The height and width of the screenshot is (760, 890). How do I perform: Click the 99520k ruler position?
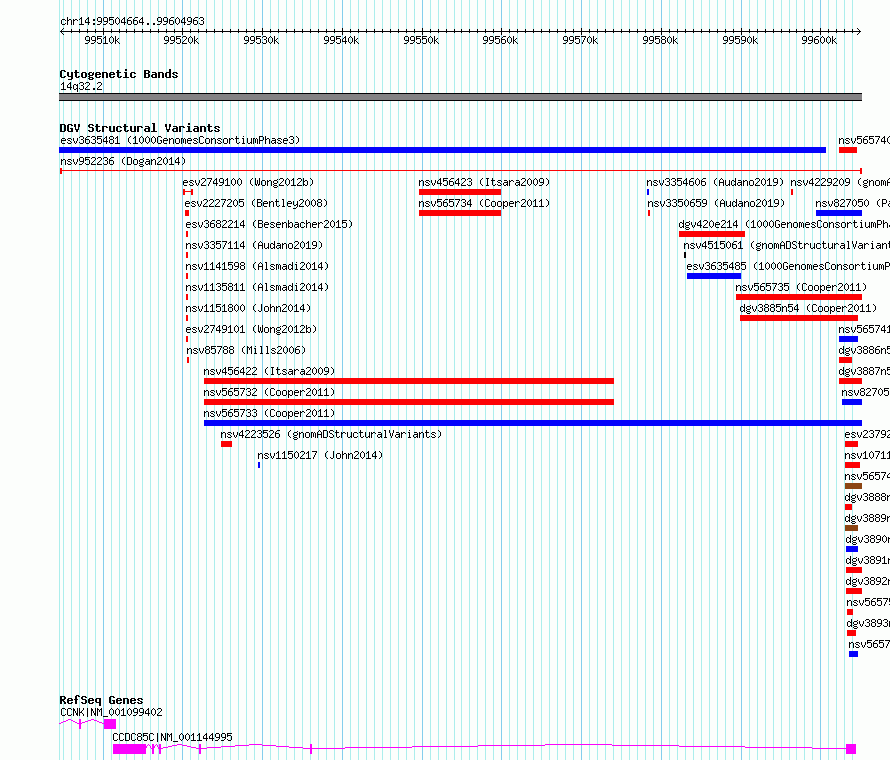pyautogui.click(x=181, y=40)
